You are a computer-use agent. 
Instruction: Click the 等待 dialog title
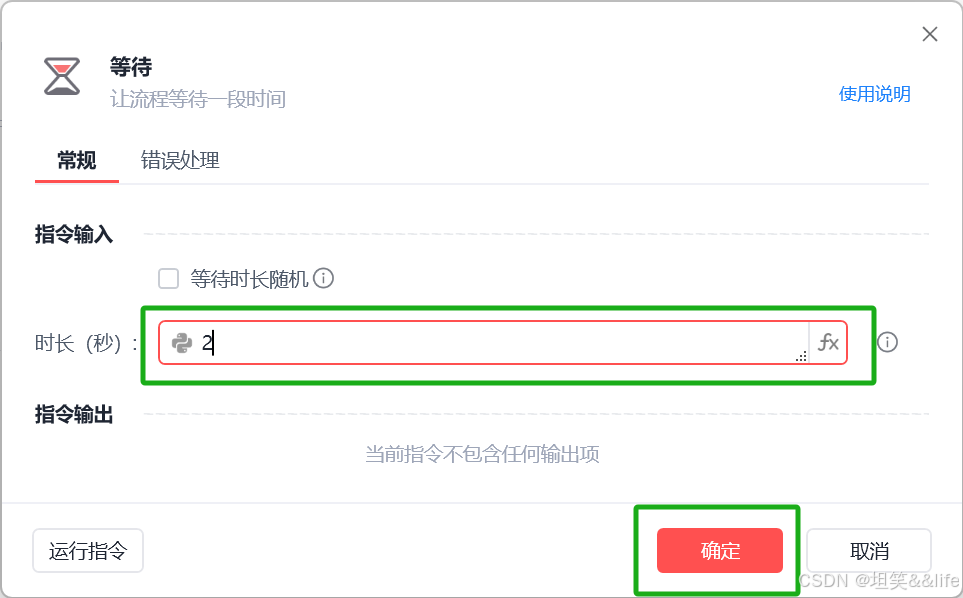pos(131,66)
